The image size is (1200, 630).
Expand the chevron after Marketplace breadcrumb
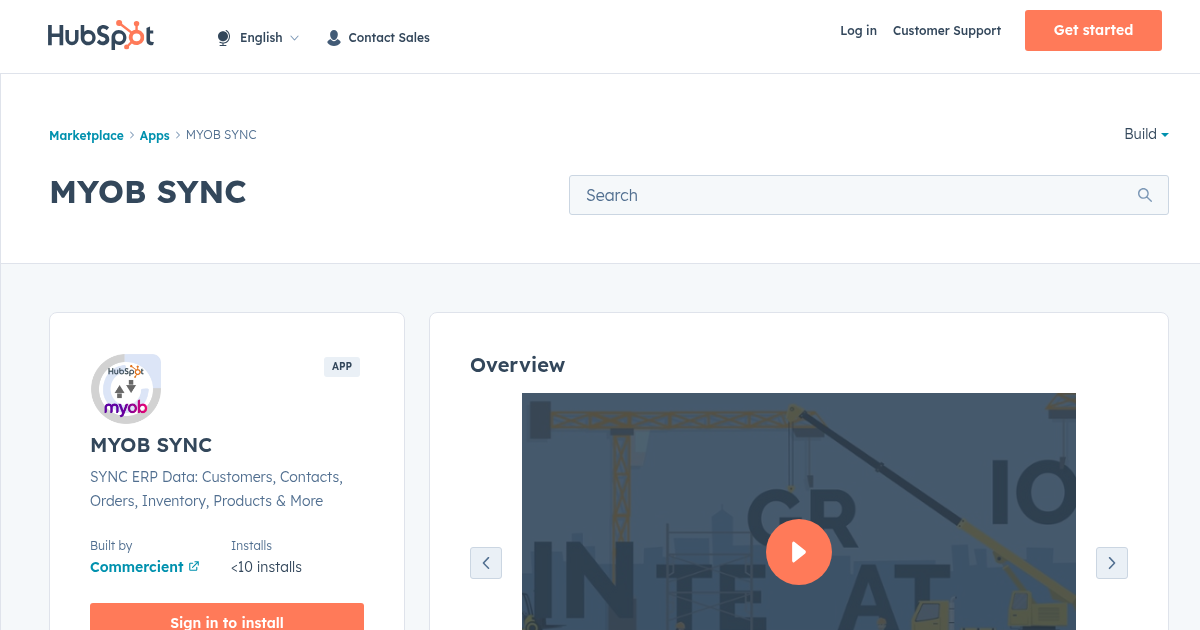(131, 135)
